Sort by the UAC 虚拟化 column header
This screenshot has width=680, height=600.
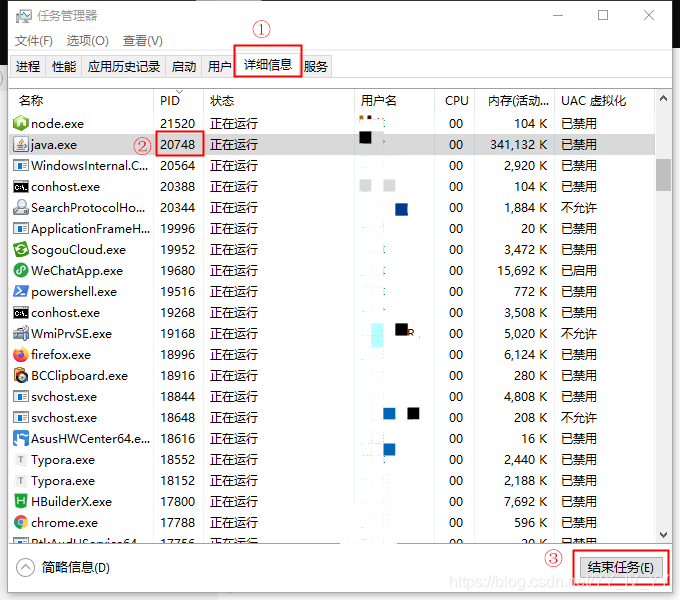click(604, 101)
